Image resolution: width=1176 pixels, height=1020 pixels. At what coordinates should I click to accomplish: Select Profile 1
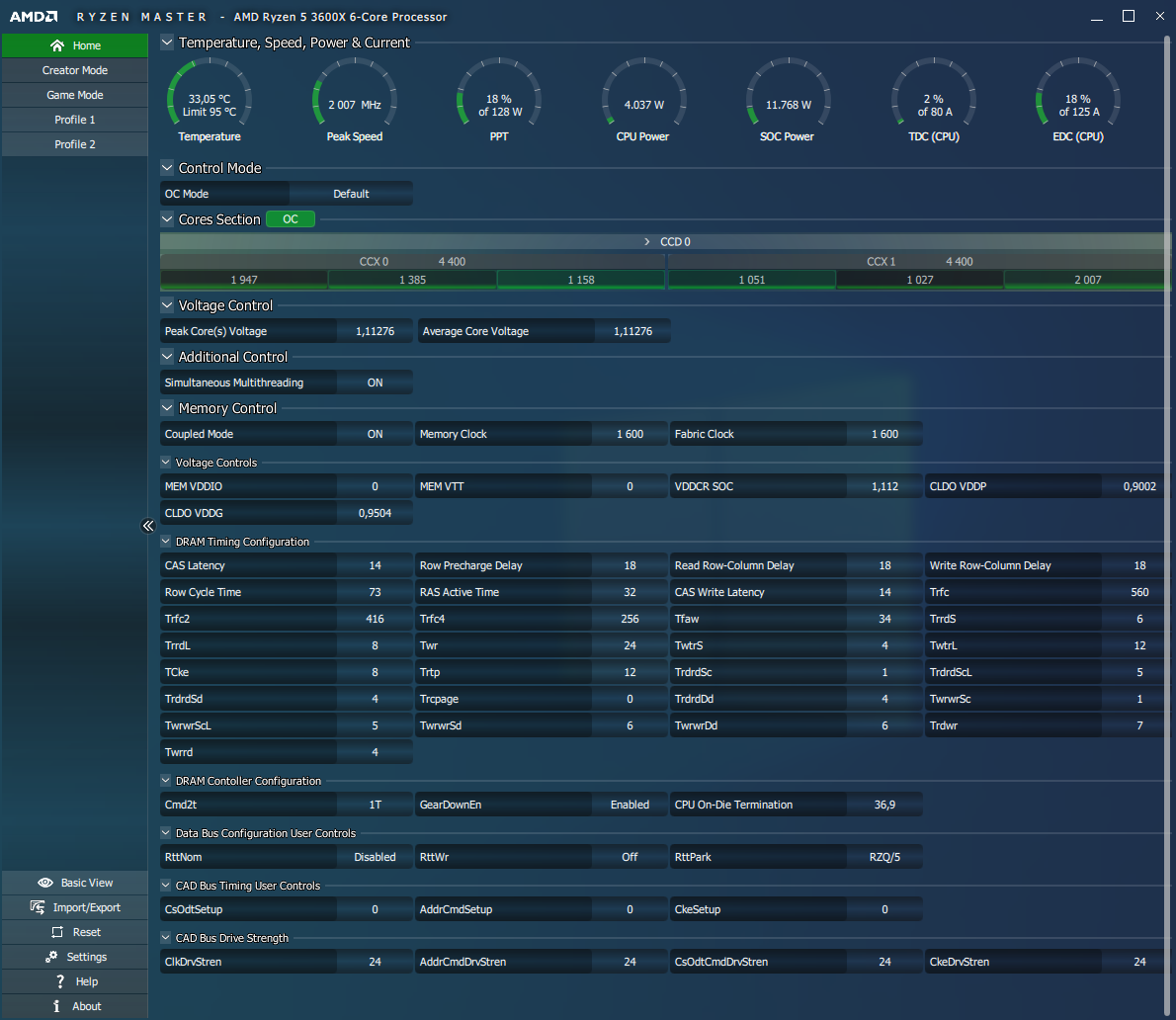click(x=75, y=120)
